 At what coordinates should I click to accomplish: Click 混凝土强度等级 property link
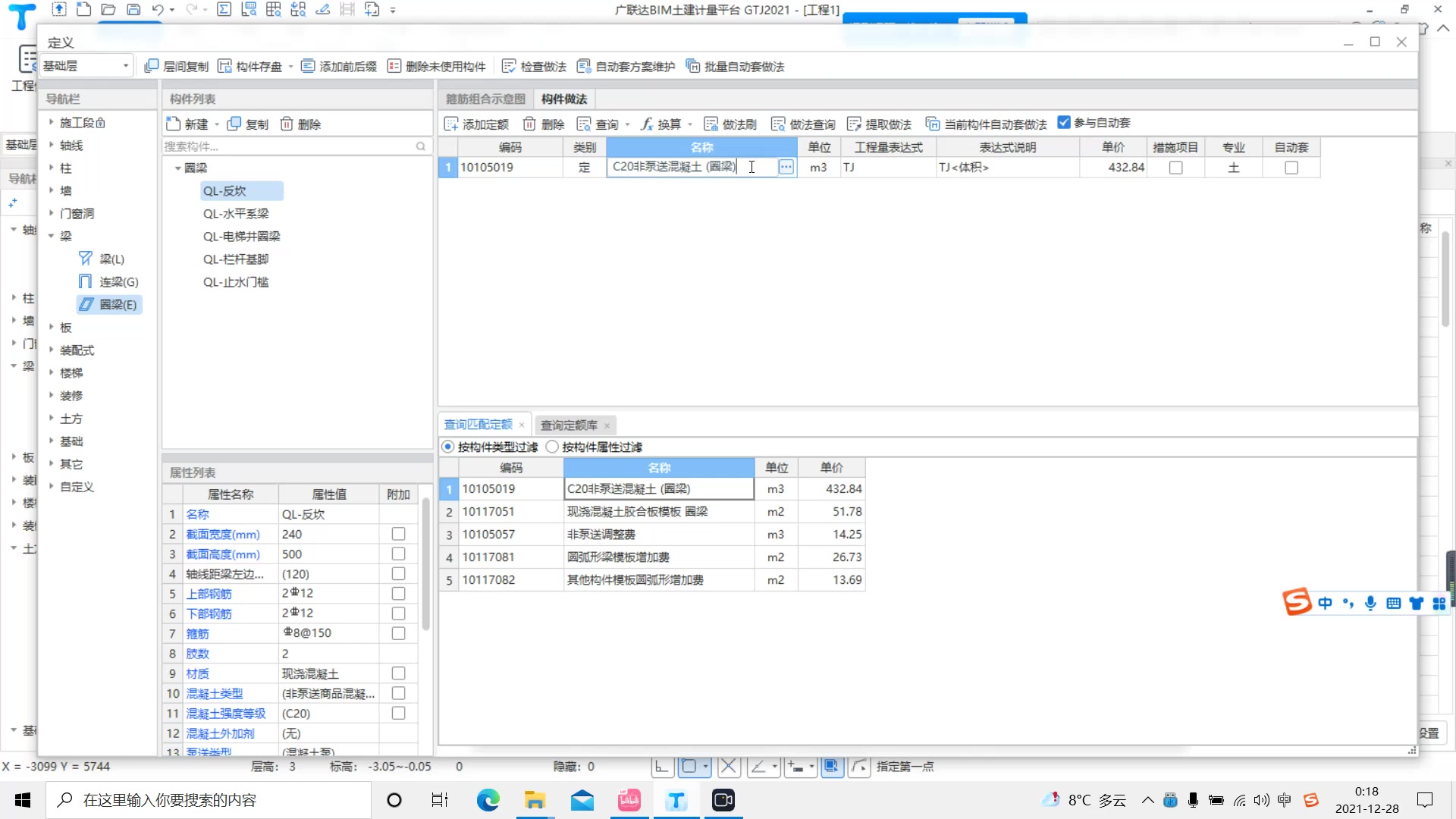point(226,713)
